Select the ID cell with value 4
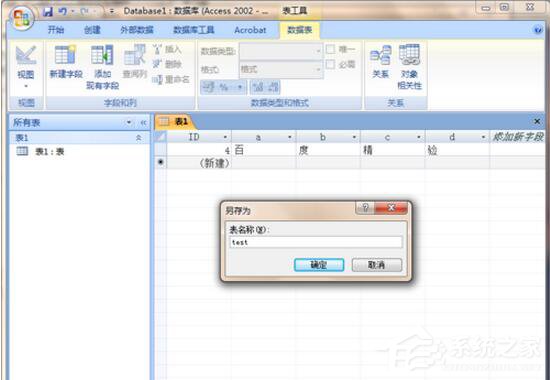The width and height of the screenshot is (550, 380). coord(199,150)
